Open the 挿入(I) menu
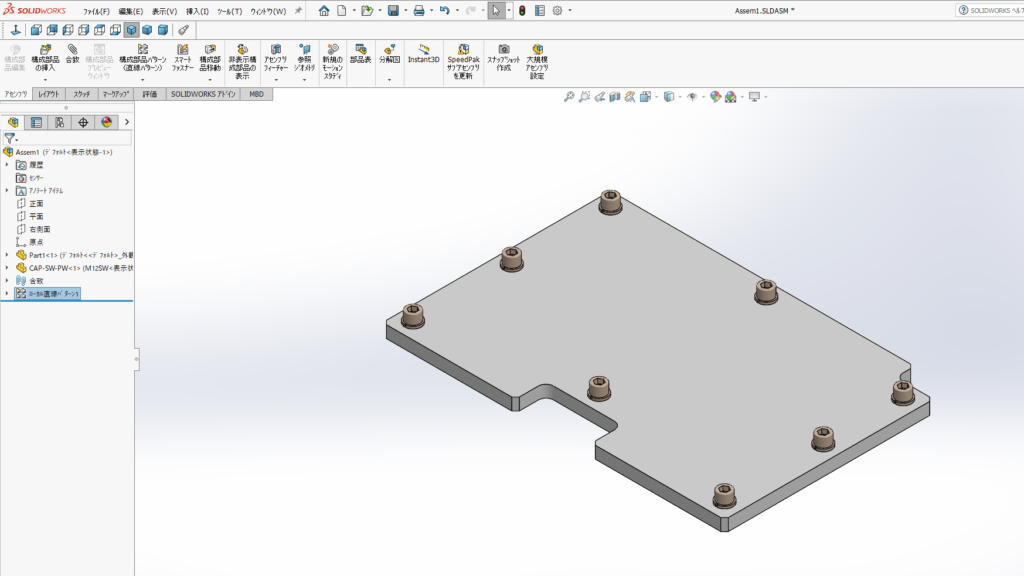 click(197, 11)
